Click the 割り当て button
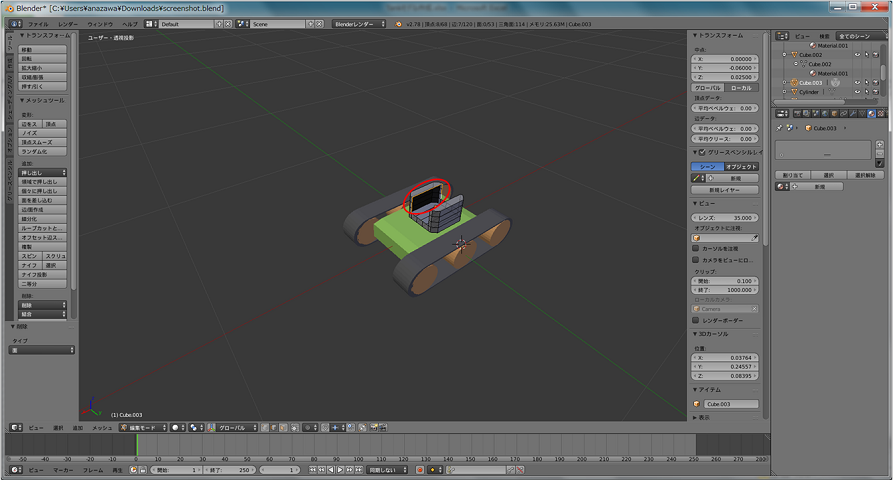The height and width of the screenshot is (480, 893). tap(793, 174)
